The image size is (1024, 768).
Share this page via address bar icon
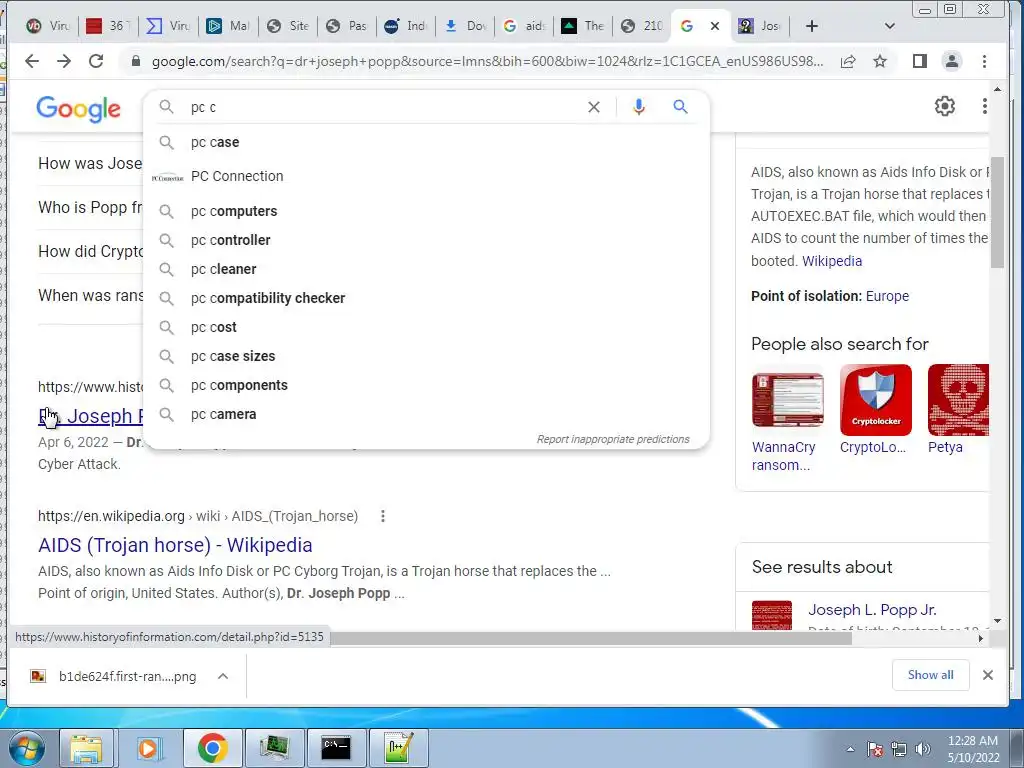coord(848,61)
